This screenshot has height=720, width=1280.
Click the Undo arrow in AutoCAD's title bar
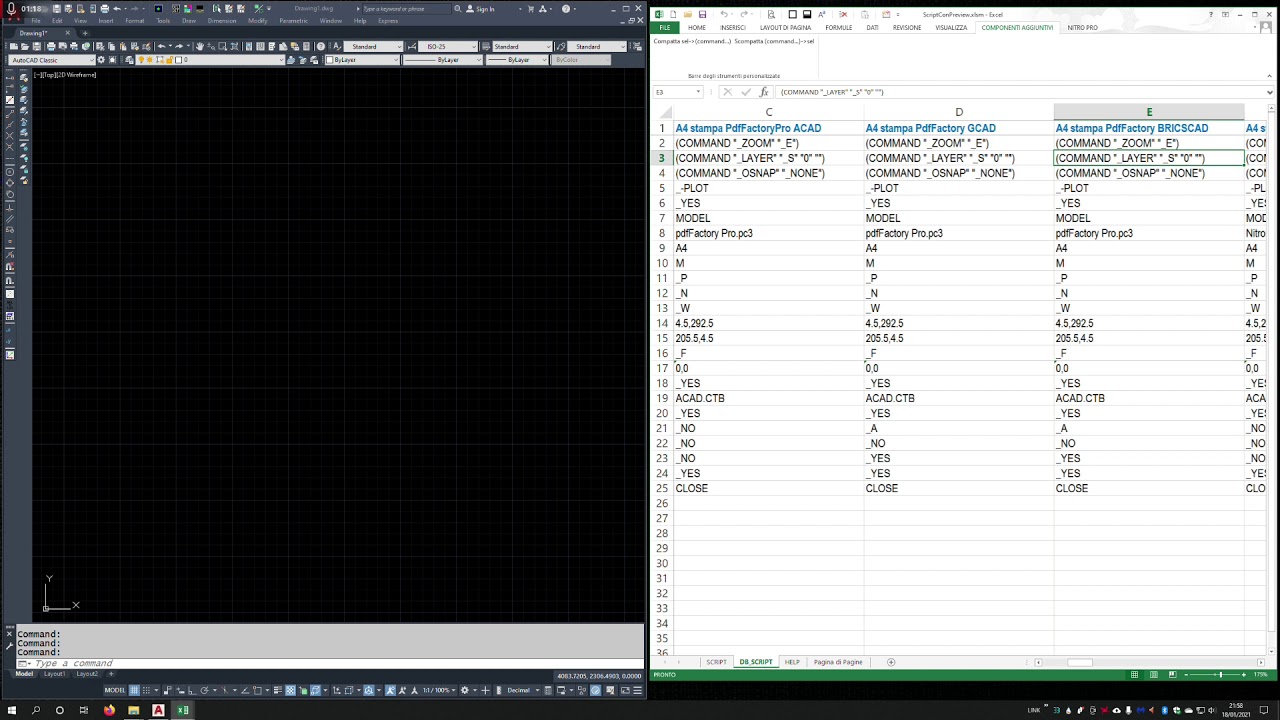[117, 8]
